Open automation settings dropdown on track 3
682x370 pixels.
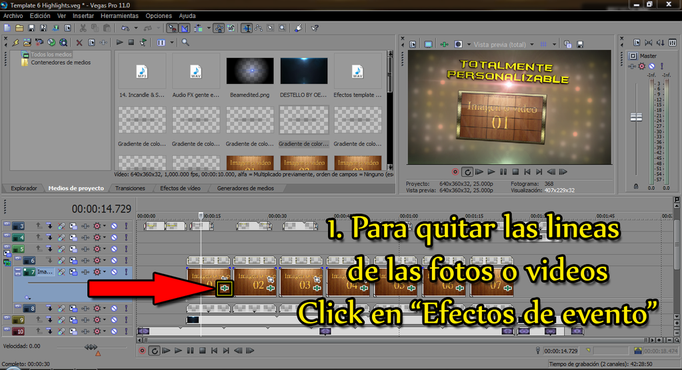coord(104,226)
